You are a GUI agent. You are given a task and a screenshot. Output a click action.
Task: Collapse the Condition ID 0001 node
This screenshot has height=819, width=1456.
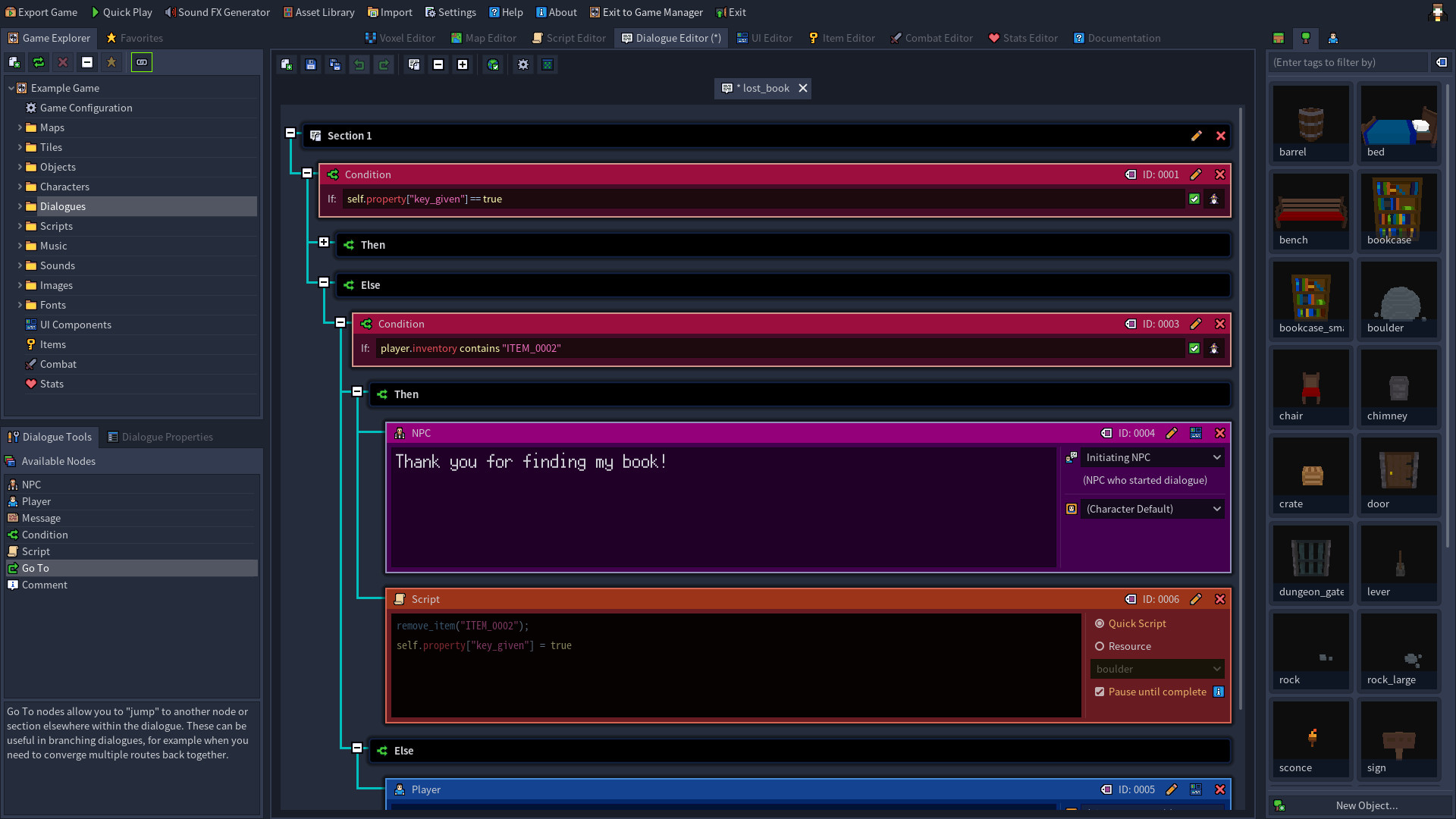(x=307, y=173)
